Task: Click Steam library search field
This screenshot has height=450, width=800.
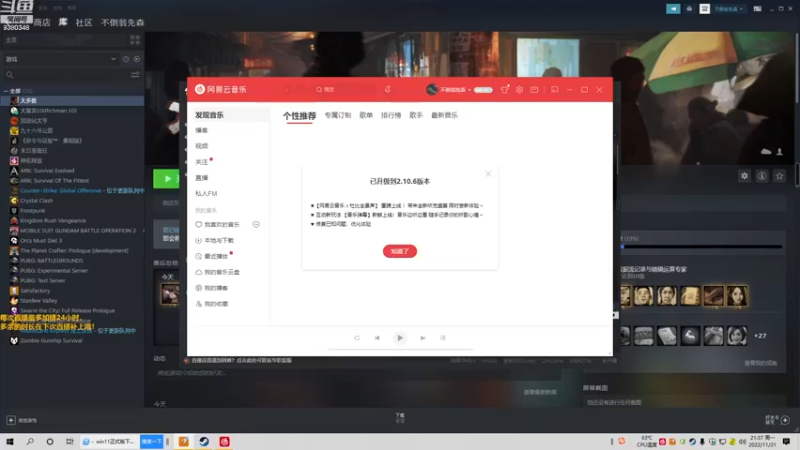Action: [65, 75]
